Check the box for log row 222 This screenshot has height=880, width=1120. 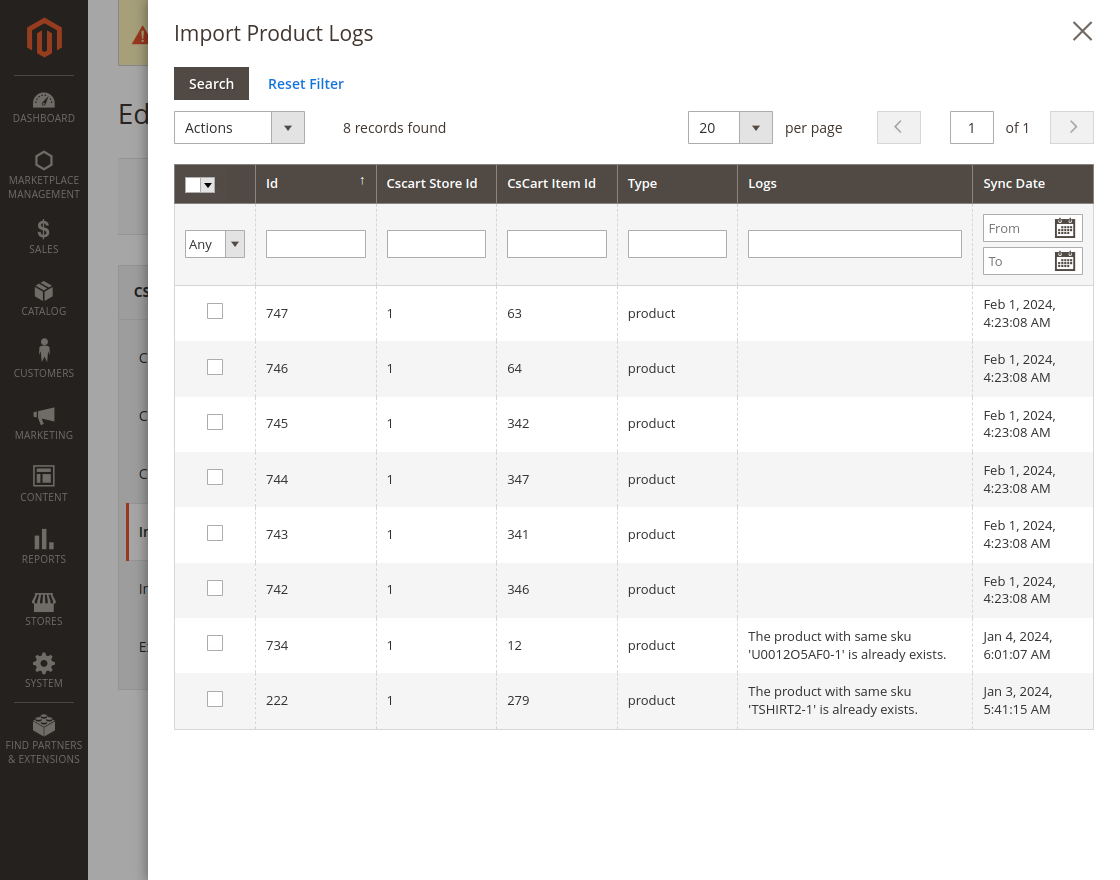point(215,699)
